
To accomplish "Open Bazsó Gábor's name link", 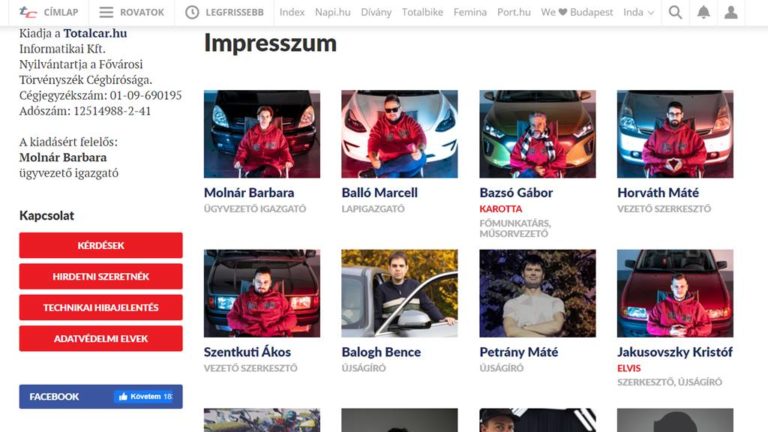I will [516, 192].
